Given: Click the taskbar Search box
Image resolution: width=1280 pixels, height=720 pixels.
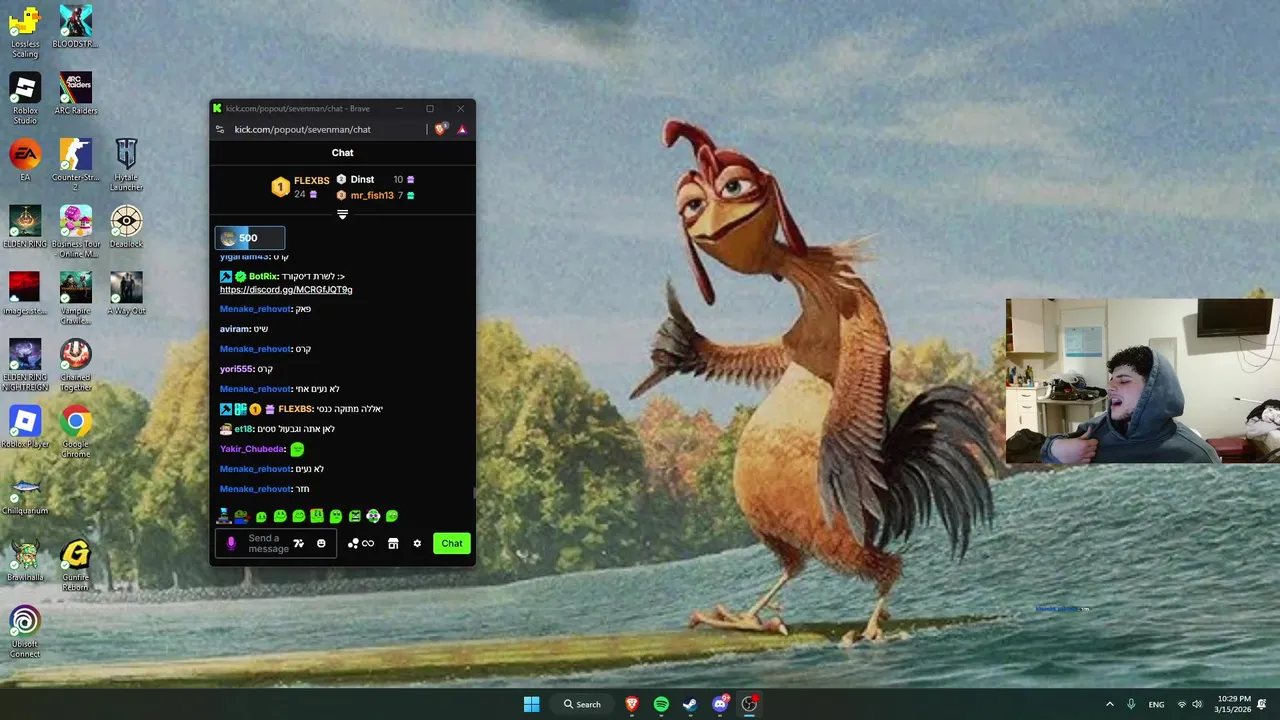Looking at the screenshot, I should (582, 704).
